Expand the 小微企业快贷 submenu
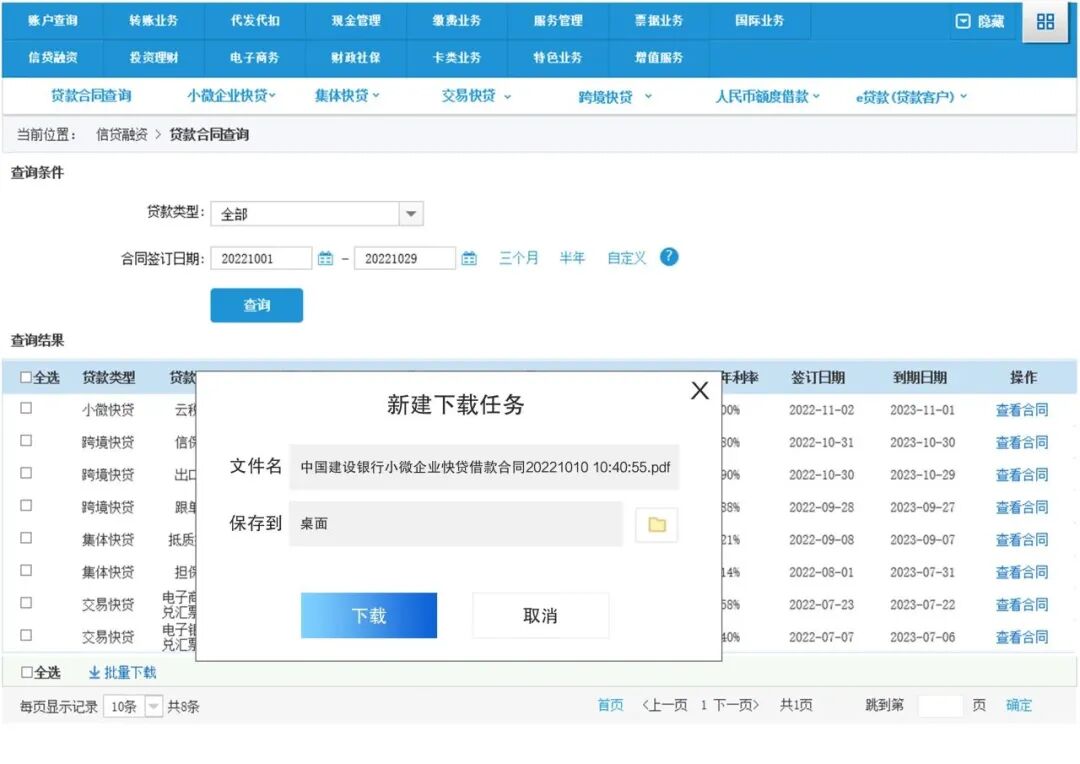The image size is (1080, 764). point(231,96)
